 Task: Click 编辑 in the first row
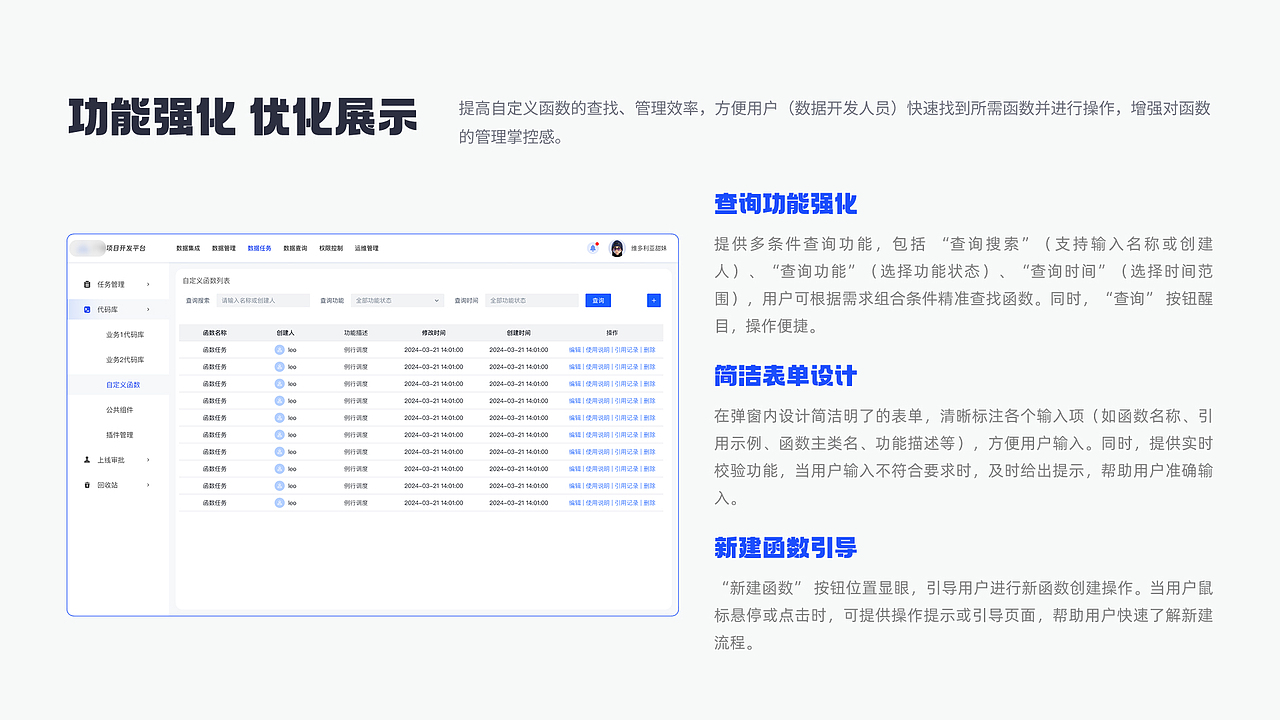pyautogui.click(x=573, y=349)
